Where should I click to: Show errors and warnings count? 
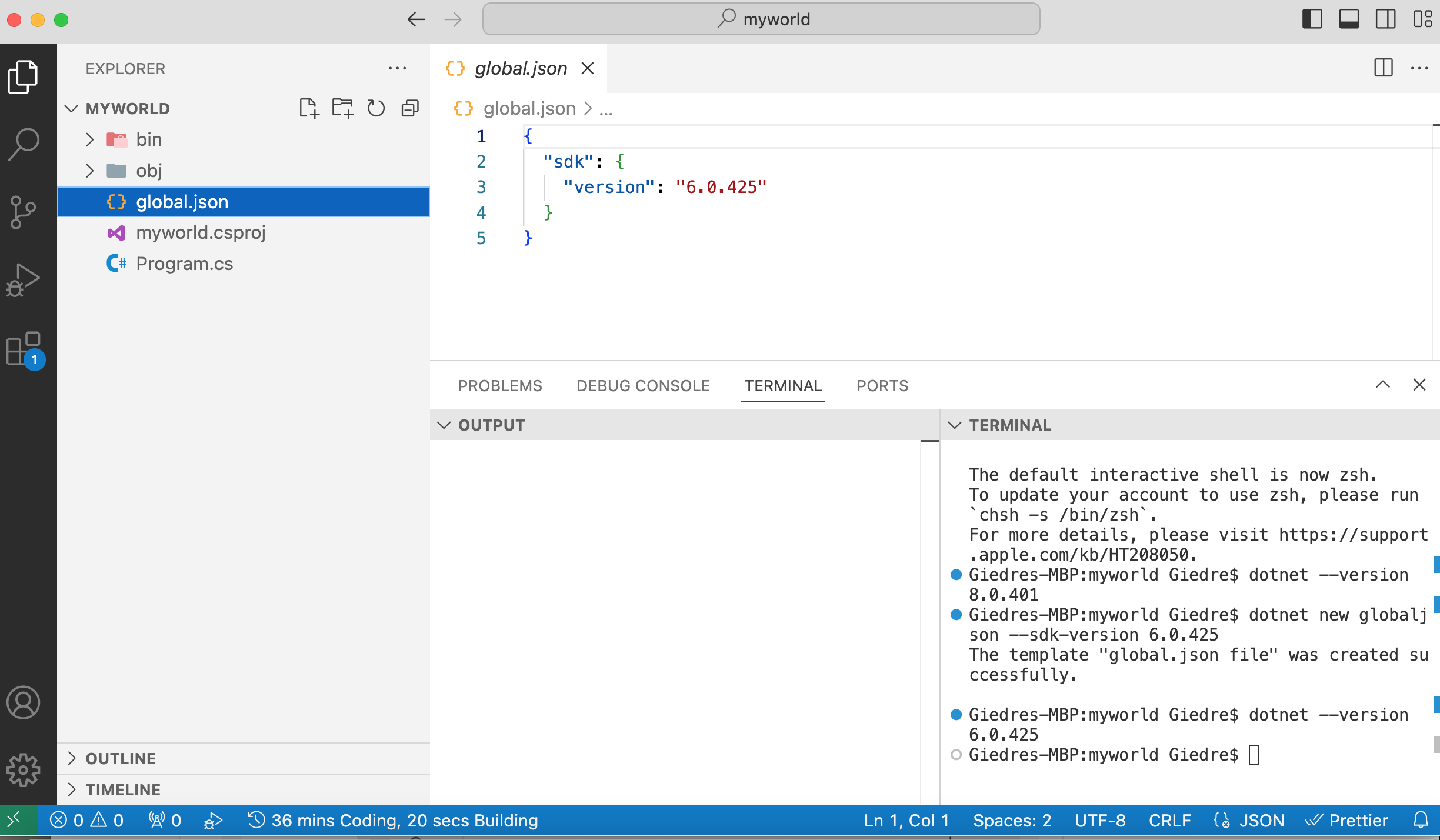point(87,820)
